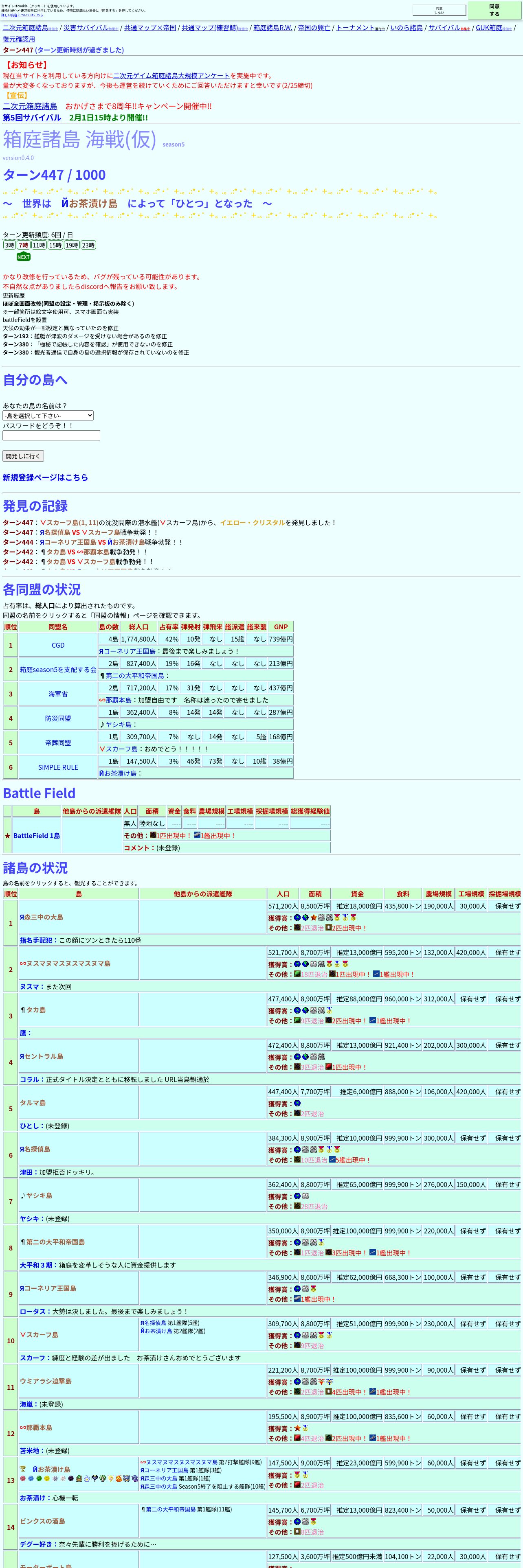523x1568 pixels.
Task: Click monster icon beside 3匹出現中
Action: [329, 1253]
